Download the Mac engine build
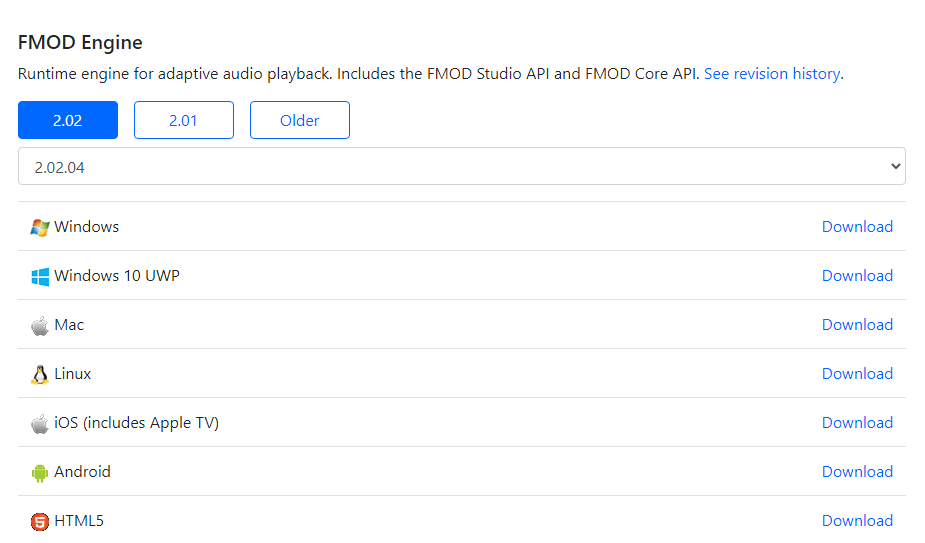Viewport: 925px width, 543px height. (857, 325)
